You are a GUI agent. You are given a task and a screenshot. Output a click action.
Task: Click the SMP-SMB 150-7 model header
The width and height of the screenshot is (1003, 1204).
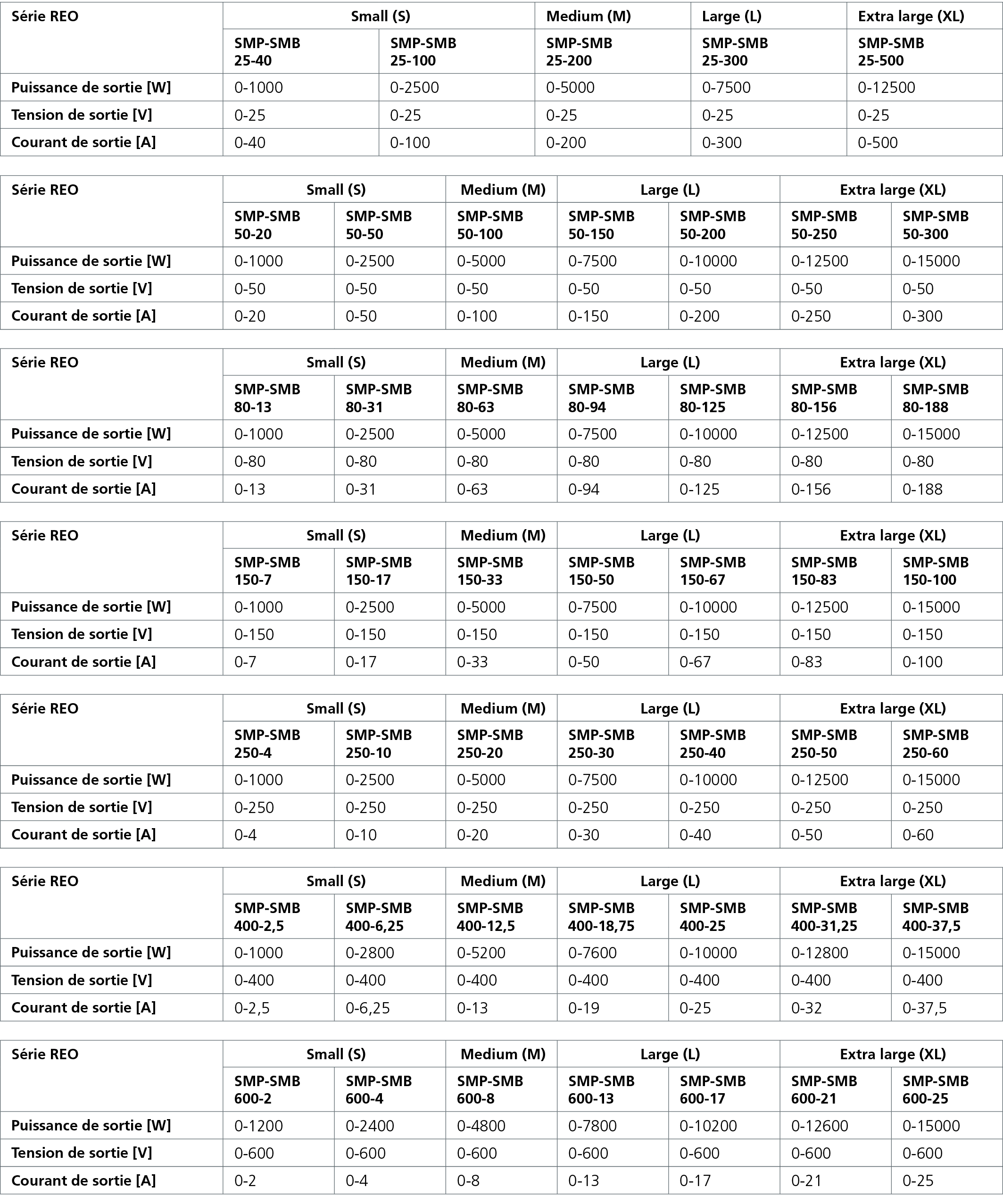267,571
